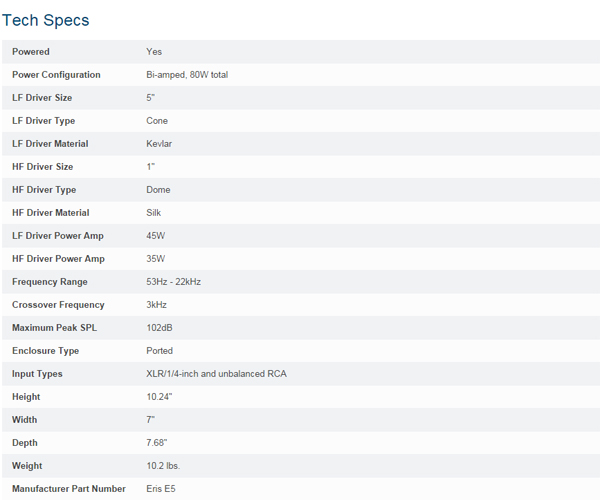
Task: Select the Bi-amped, 80W total value
Action: click(x=187, y=75)
